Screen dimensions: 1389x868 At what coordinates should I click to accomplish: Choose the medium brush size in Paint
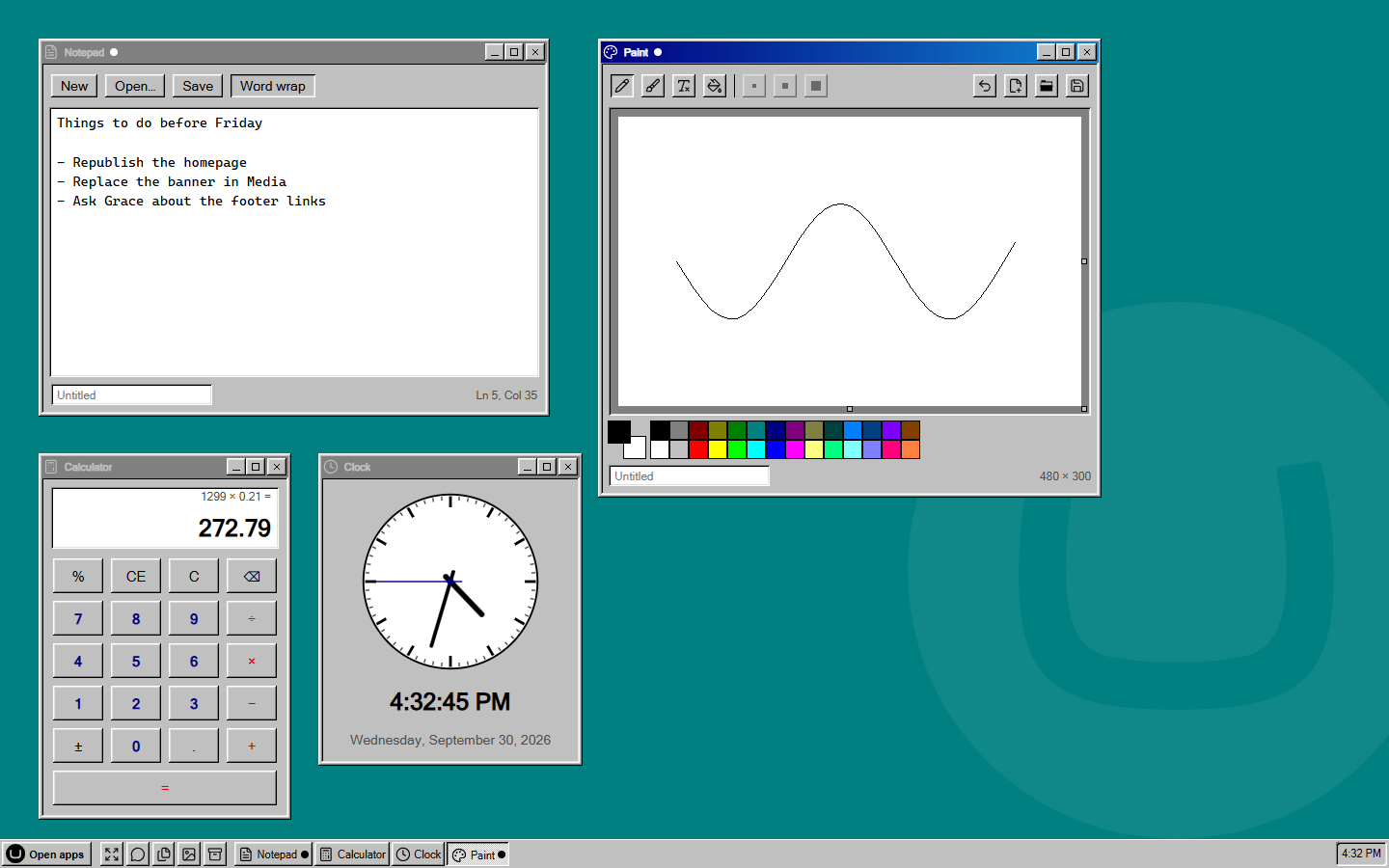[x=785, y=86]
